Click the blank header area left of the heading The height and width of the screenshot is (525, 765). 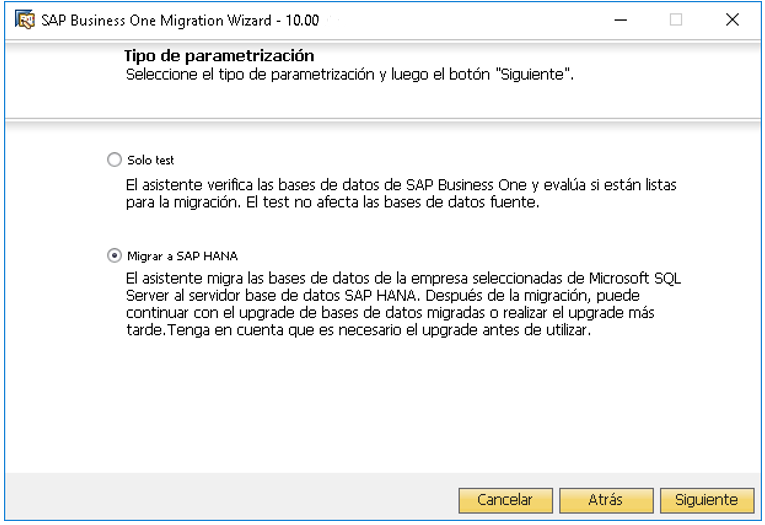point(63,78)
